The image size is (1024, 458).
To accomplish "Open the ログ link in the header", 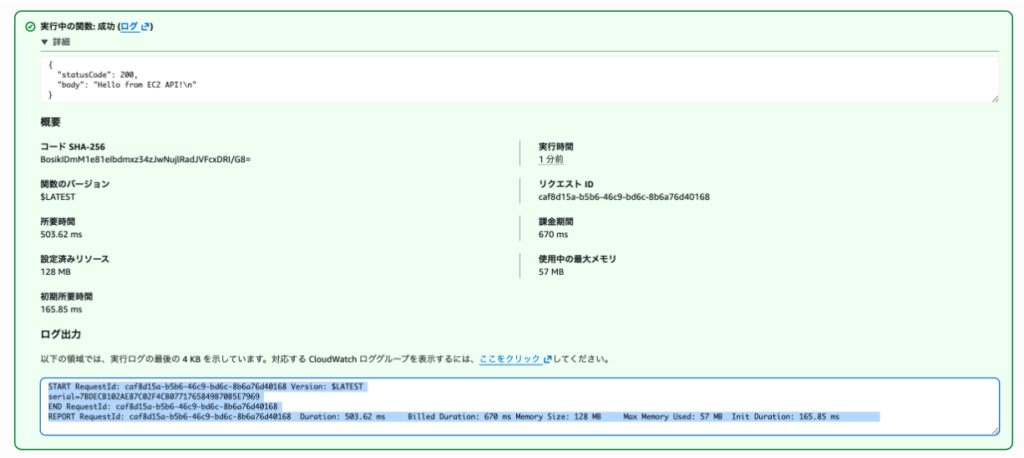I will [135, 27].
